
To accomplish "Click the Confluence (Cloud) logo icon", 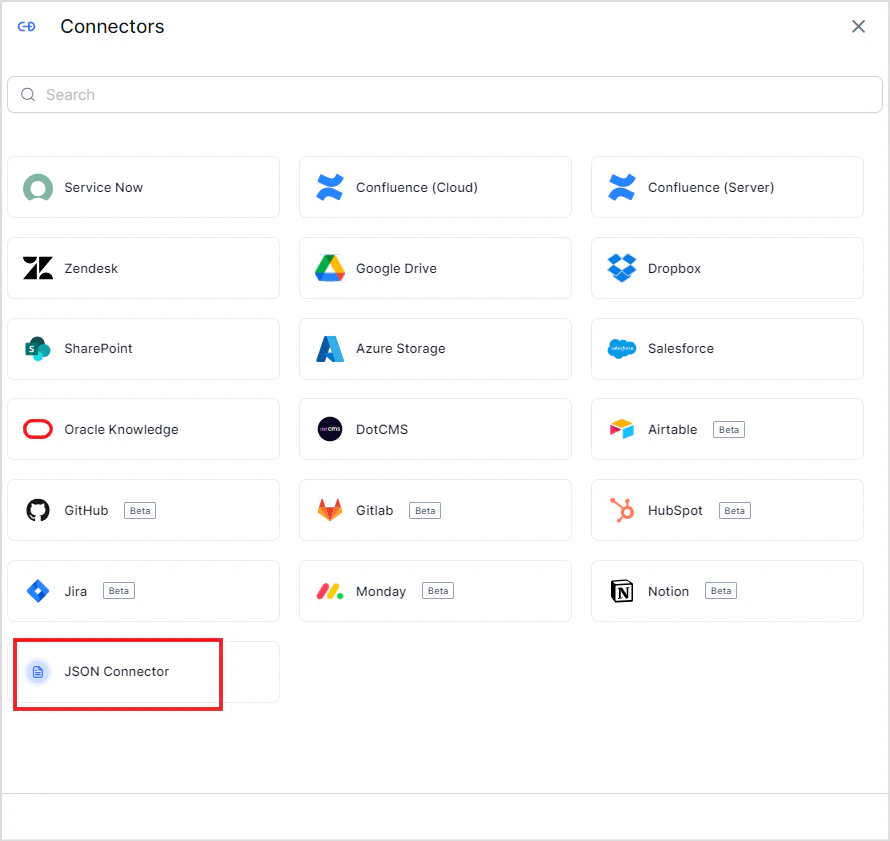I will pos(330,187).
